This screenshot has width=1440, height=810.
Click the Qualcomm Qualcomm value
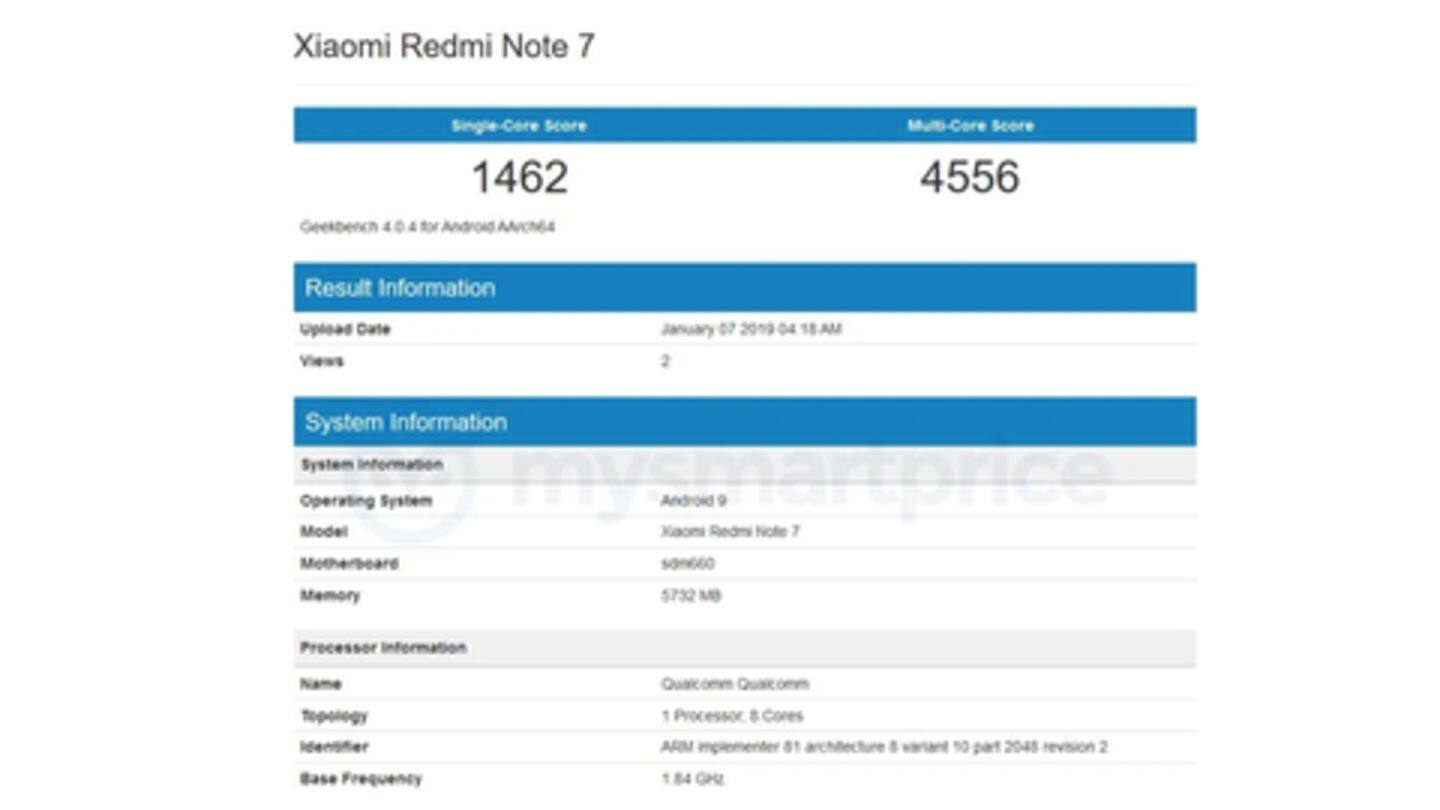click(x=735, y=684)
